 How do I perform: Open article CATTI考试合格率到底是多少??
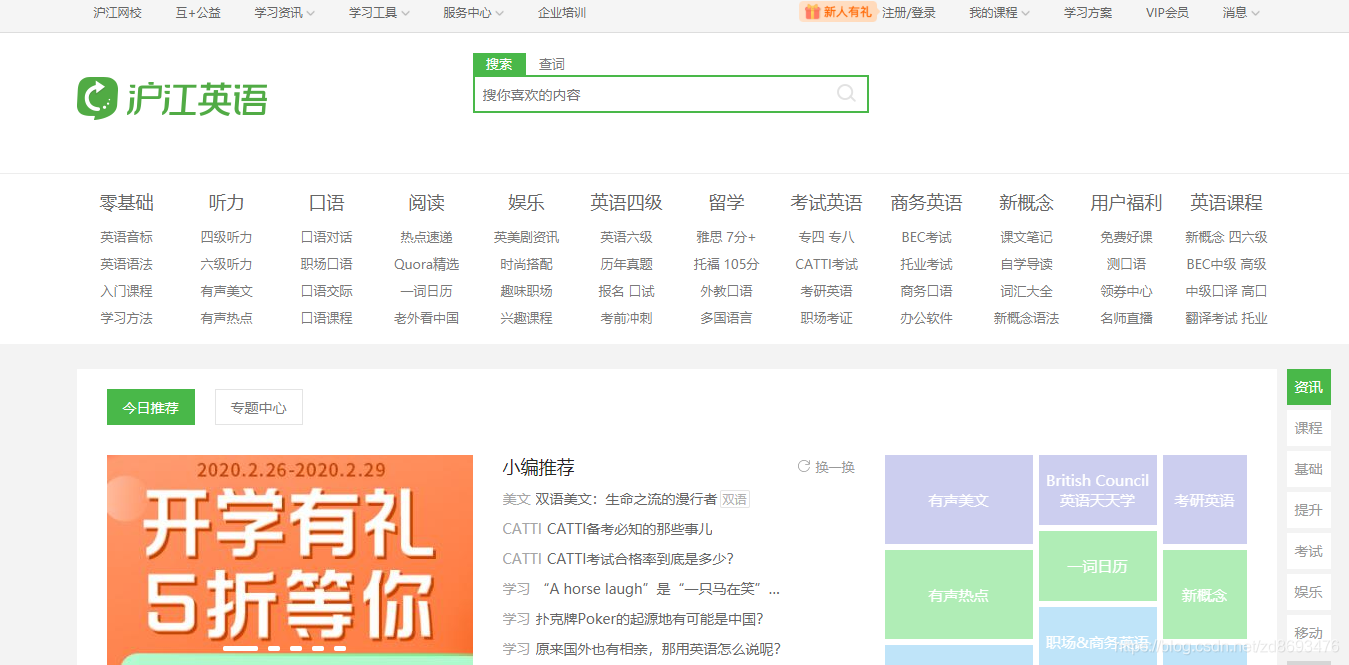coord(640,559)
